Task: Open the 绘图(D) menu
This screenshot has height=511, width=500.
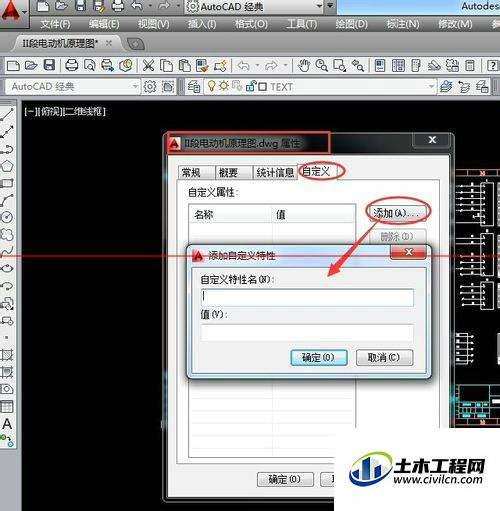Action: pyautogui.click(x=351, y=24)
